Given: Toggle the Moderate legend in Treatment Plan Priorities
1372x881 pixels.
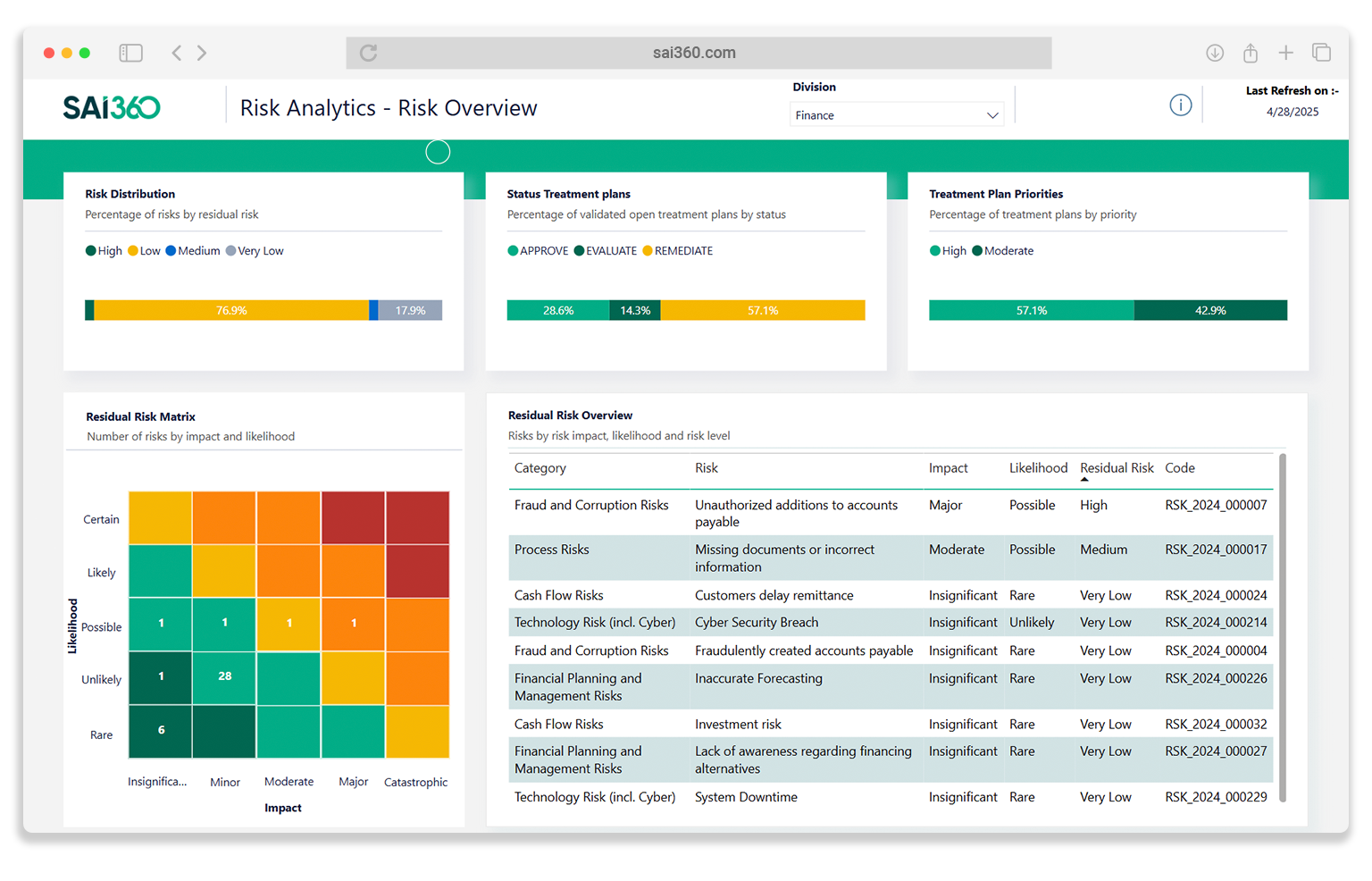Looking at the screenshot, I should pos(1002,250).
